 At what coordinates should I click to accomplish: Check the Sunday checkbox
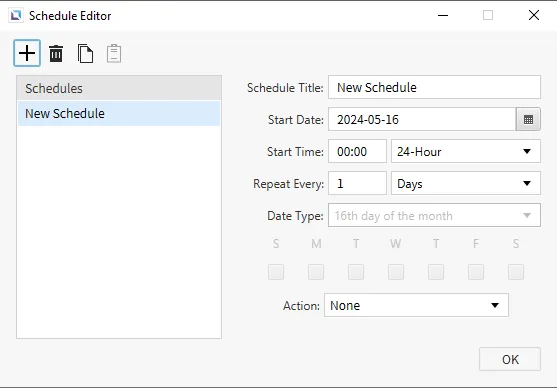(276, 272)
